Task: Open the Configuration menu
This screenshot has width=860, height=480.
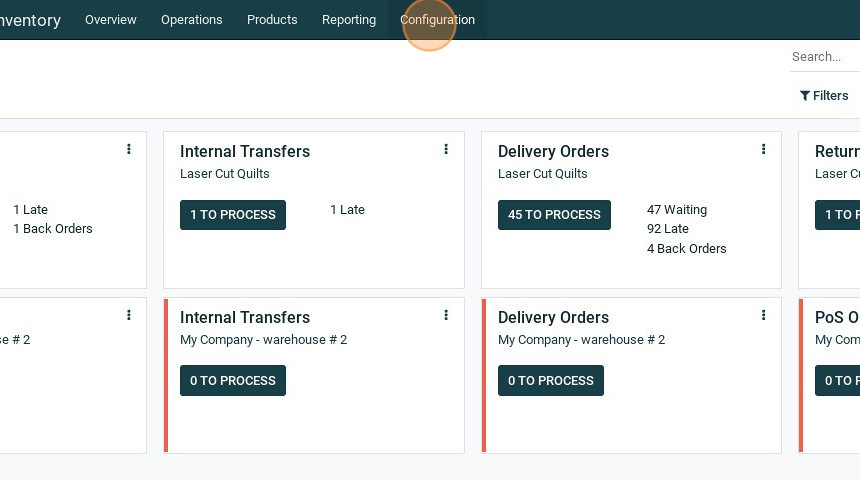Action: (437, 20)
